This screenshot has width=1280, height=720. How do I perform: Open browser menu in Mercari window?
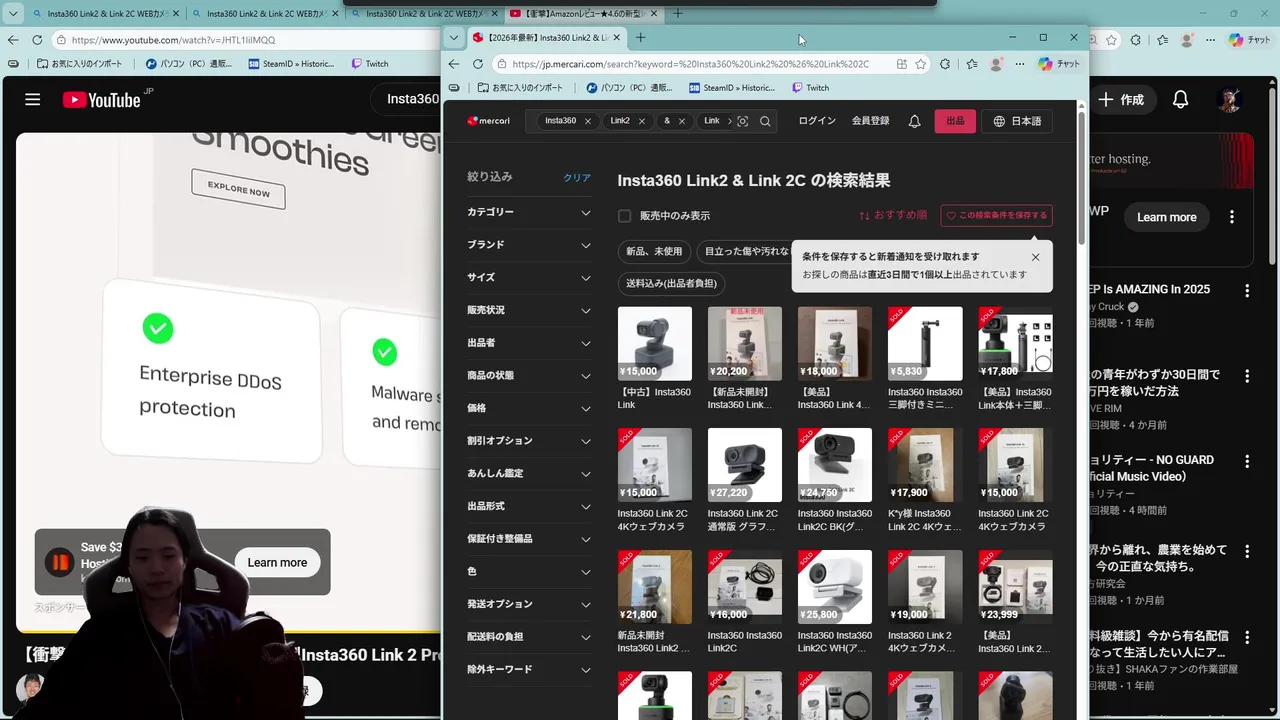[1020, 64]
